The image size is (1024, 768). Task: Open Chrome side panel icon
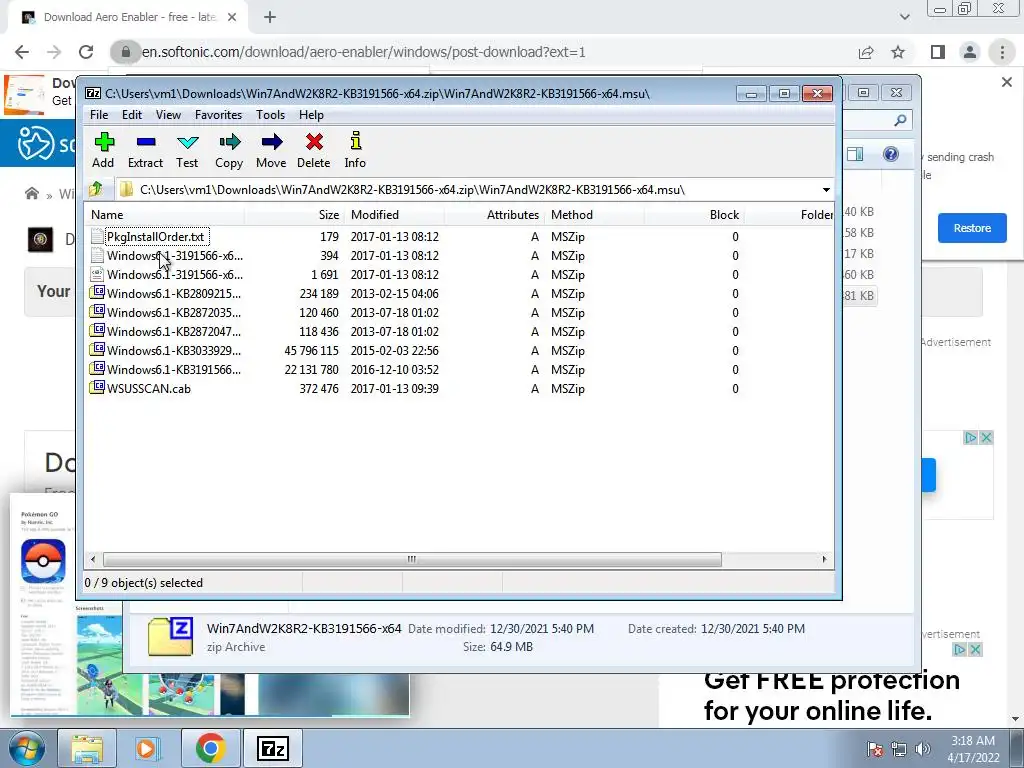click(x=938, y=52)
